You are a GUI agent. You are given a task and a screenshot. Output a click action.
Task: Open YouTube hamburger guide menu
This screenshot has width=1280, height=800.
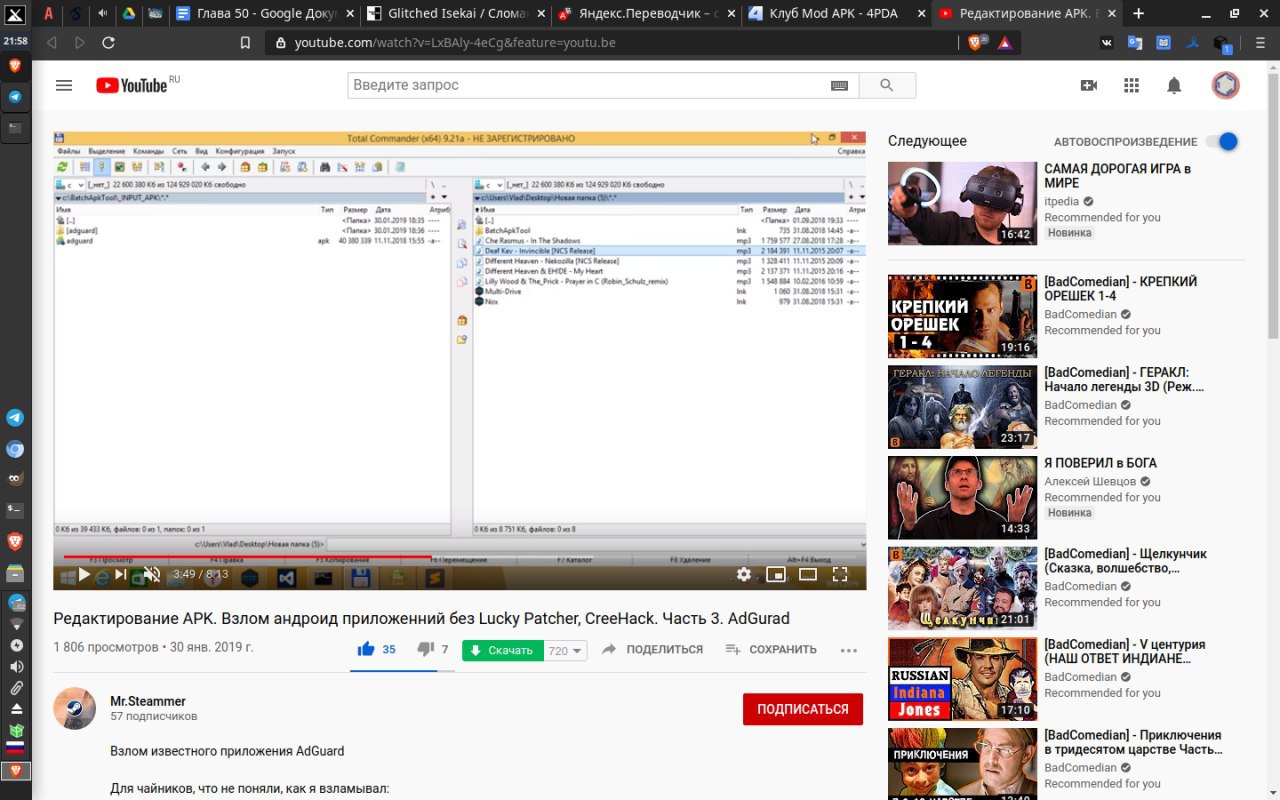(x=64, y=85)
